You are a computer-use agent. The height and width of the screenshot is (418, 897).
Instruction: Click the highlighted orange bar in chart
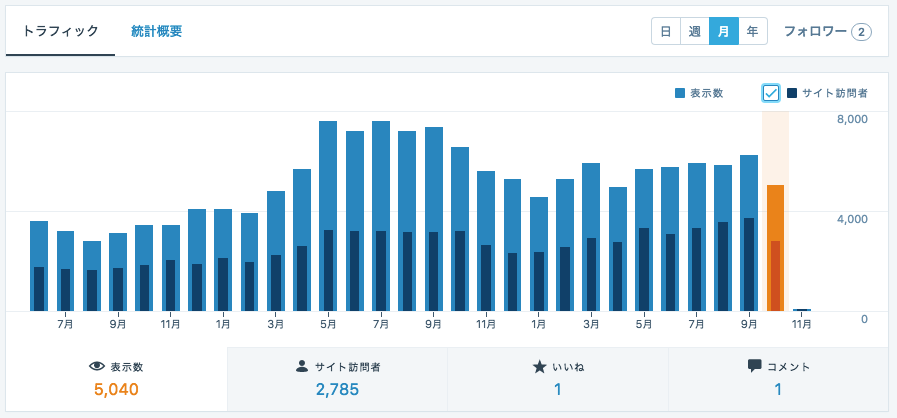coord(775,247)
